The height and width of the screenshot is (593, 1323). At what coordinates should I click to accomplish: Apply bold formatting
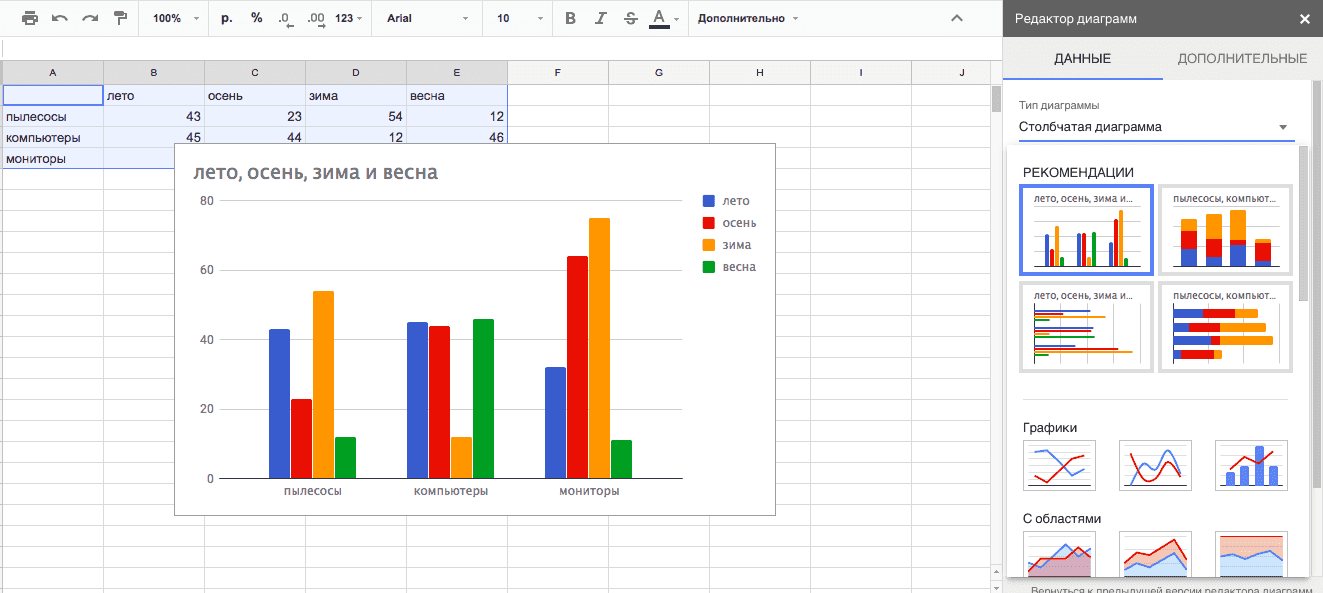pos(570,19)
